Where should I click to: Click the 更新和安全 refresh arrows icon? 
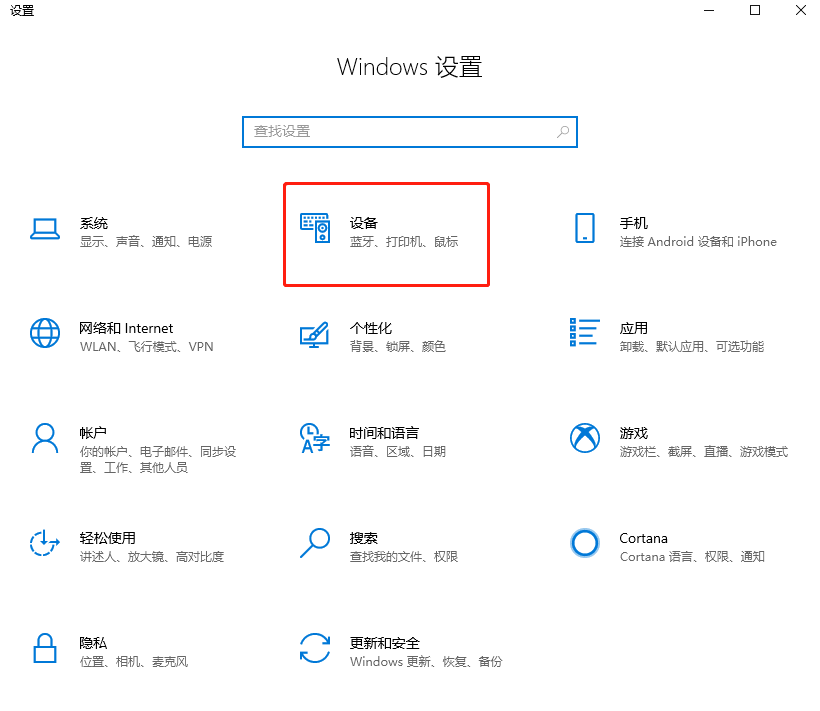(x=315, y=648)
